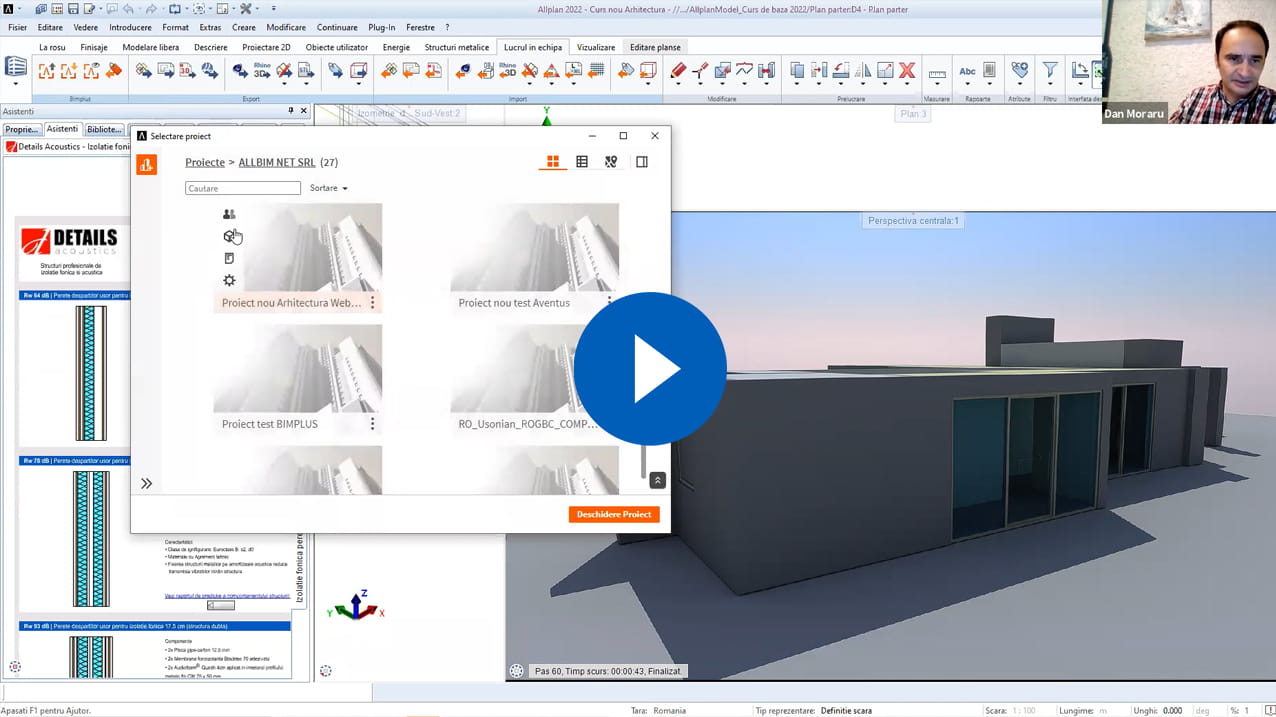Open the Proprie... palette tab
The height and width of the screenshot is (717, 1276).
click(21, 129)
